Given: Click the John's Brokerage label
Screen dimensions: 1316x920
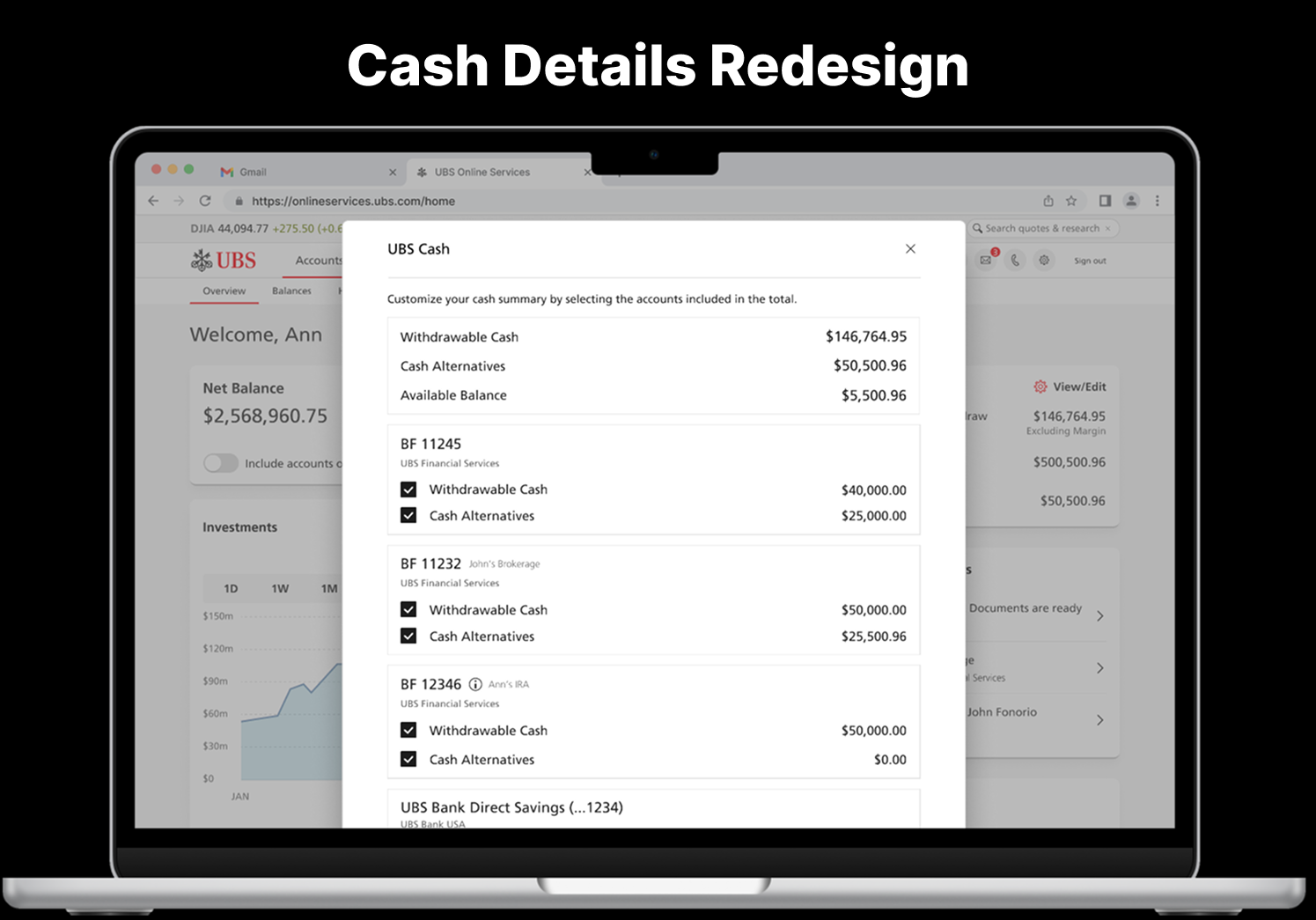Looking at the screenshot, I should (x=504, y=564).
